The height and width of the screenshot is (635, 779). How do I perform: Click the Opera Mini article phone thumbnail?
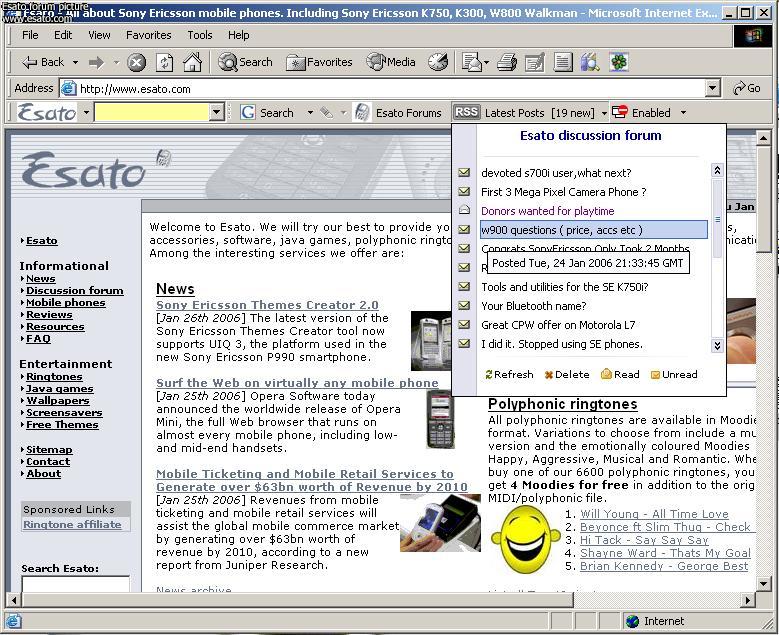click(x=440, y=419)
